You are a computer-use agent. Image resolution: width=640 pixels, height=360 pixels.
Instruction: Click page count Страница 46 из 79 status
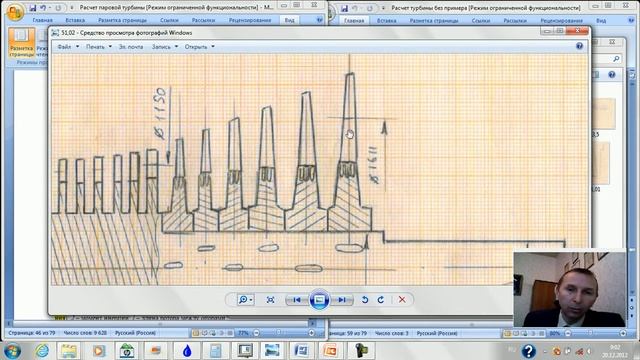click(32, 333)
